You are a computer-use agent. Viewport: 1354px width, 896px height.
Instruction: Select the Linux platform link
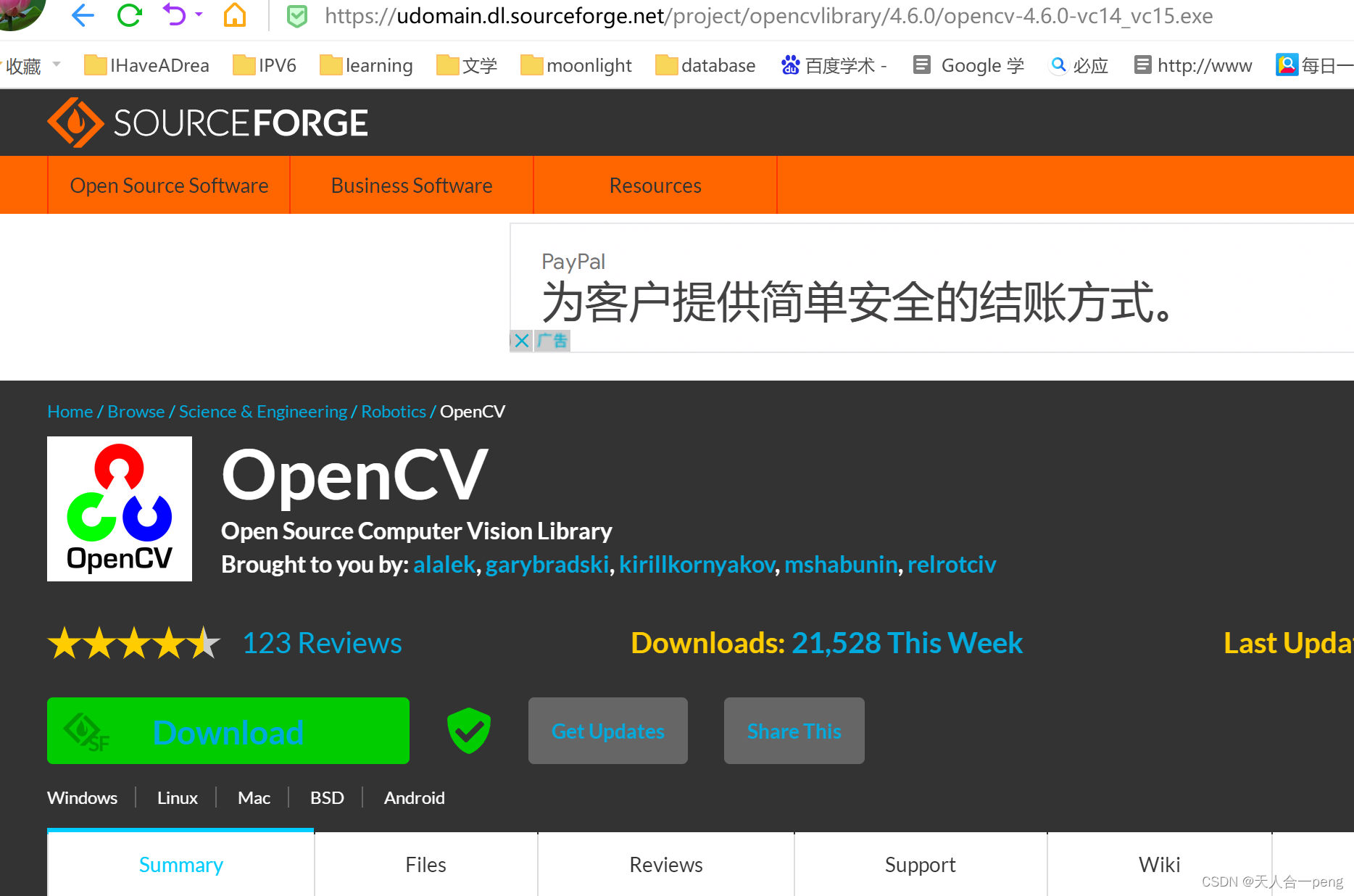(x=178, y=798)
